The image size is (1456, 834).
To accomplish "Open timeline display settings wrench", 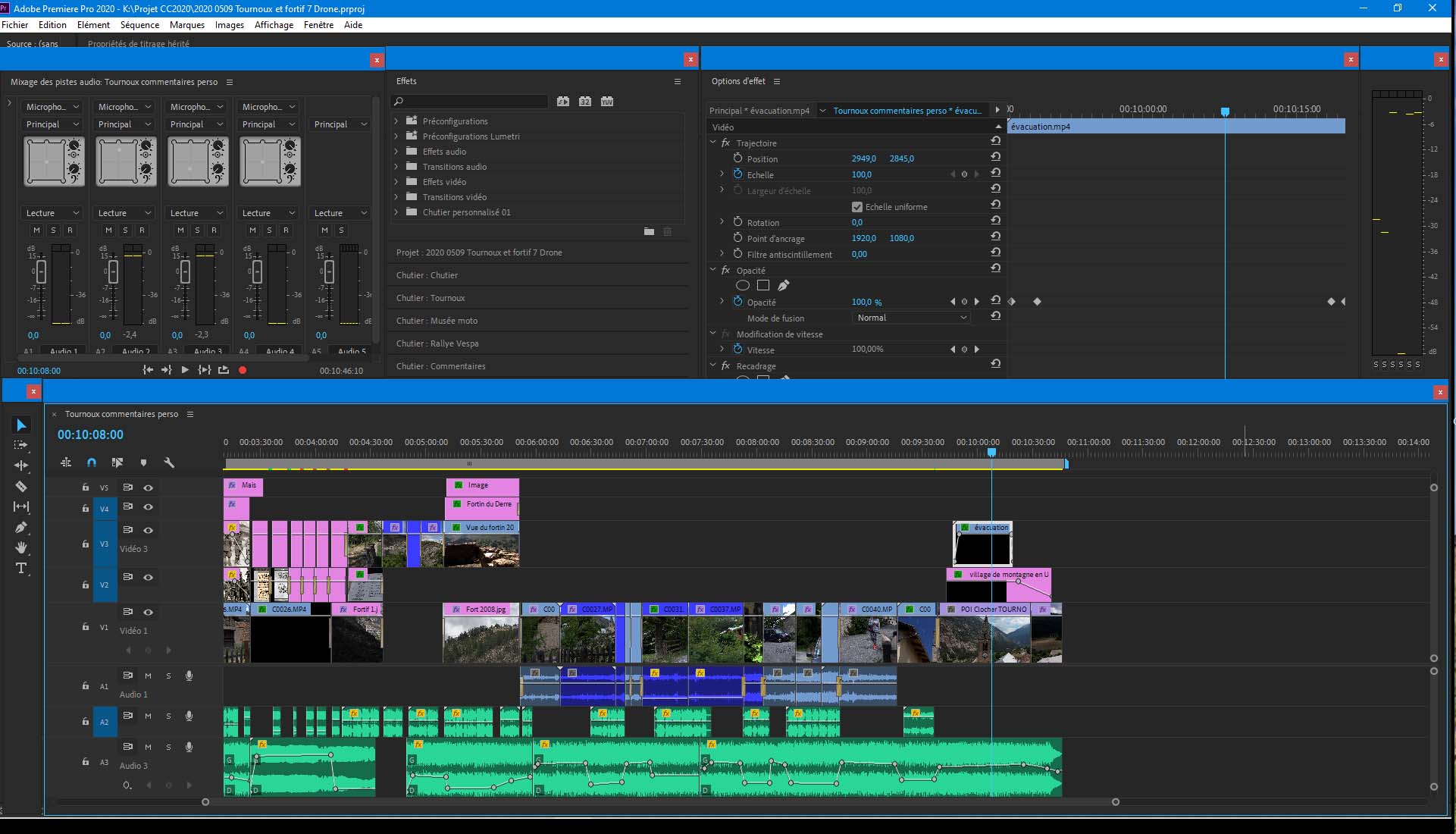I will [x=169, y=462].
